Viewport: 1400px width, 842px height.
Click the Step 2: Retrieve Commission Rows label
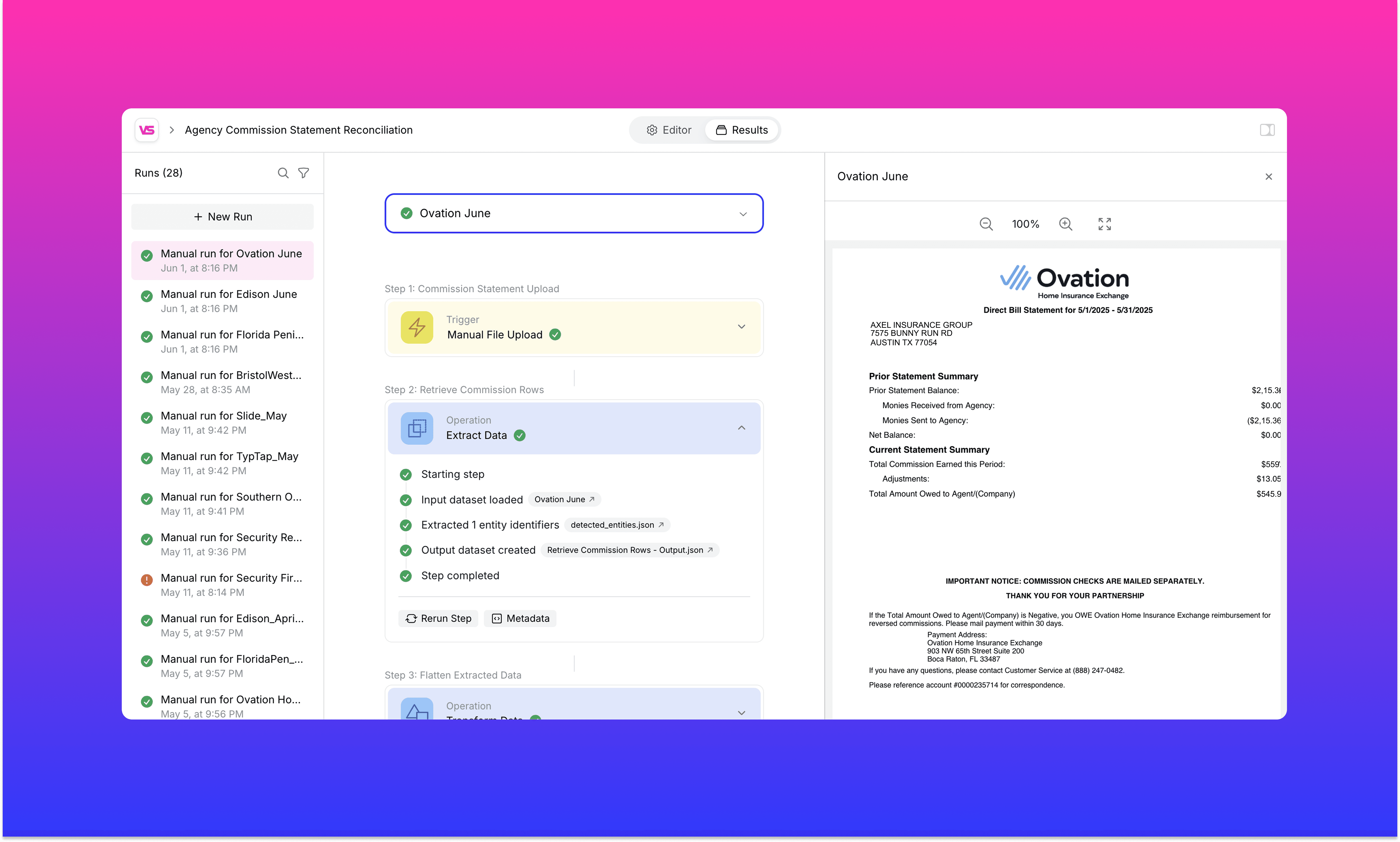point(464,390)
